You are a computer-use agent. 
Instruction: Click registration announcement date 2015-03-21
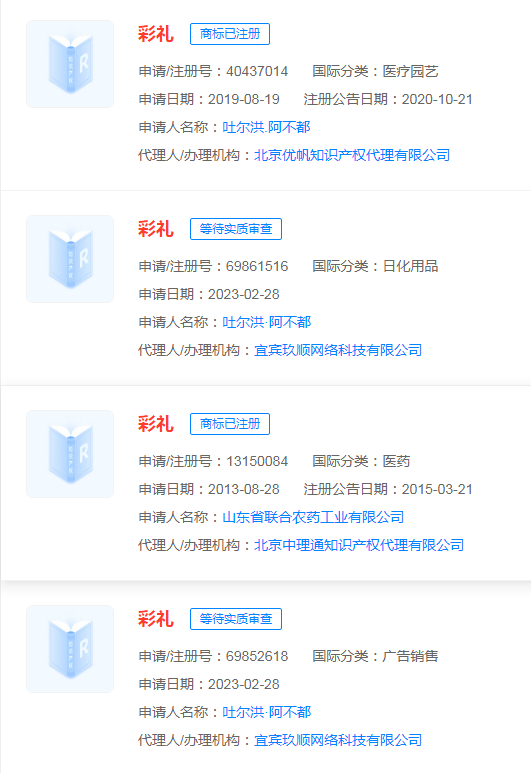pyautogui.click(x=437, y=490)
